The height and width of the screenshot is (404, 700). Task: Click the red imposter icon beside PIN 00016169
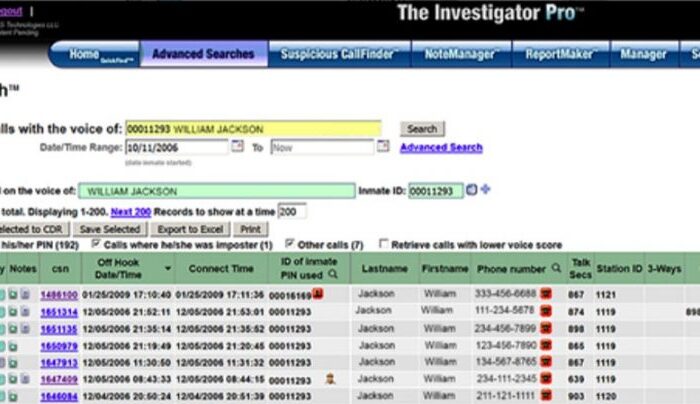pos(318,294)
